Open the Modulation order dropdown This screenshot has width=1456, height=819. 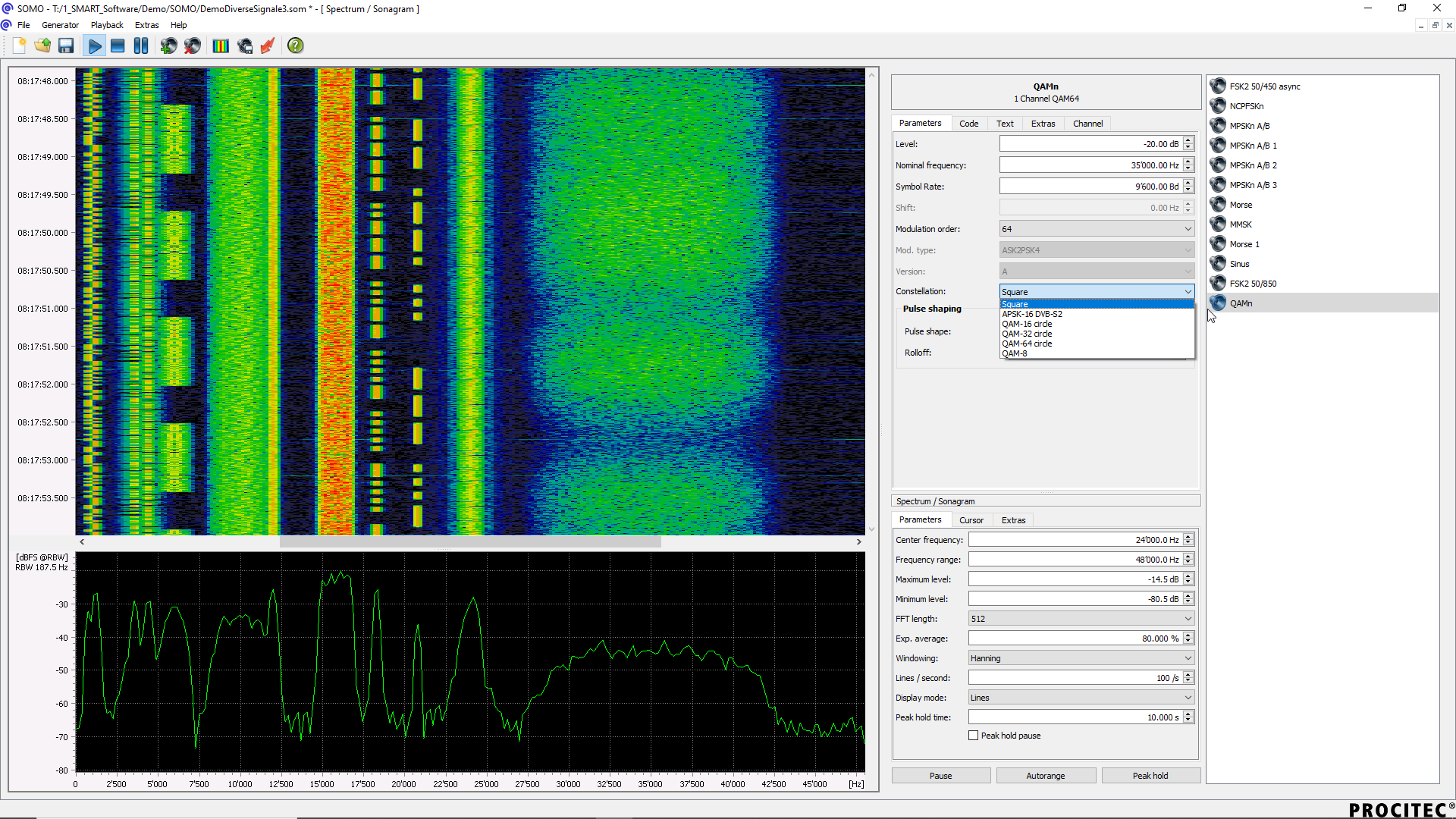1097,229
